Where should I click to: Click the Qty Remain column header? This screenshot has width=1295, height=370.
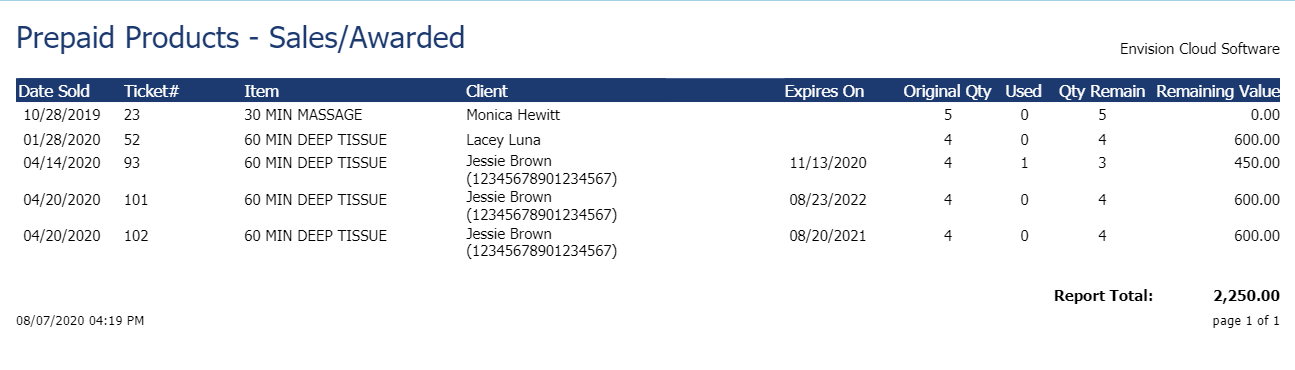point(1102,91)
